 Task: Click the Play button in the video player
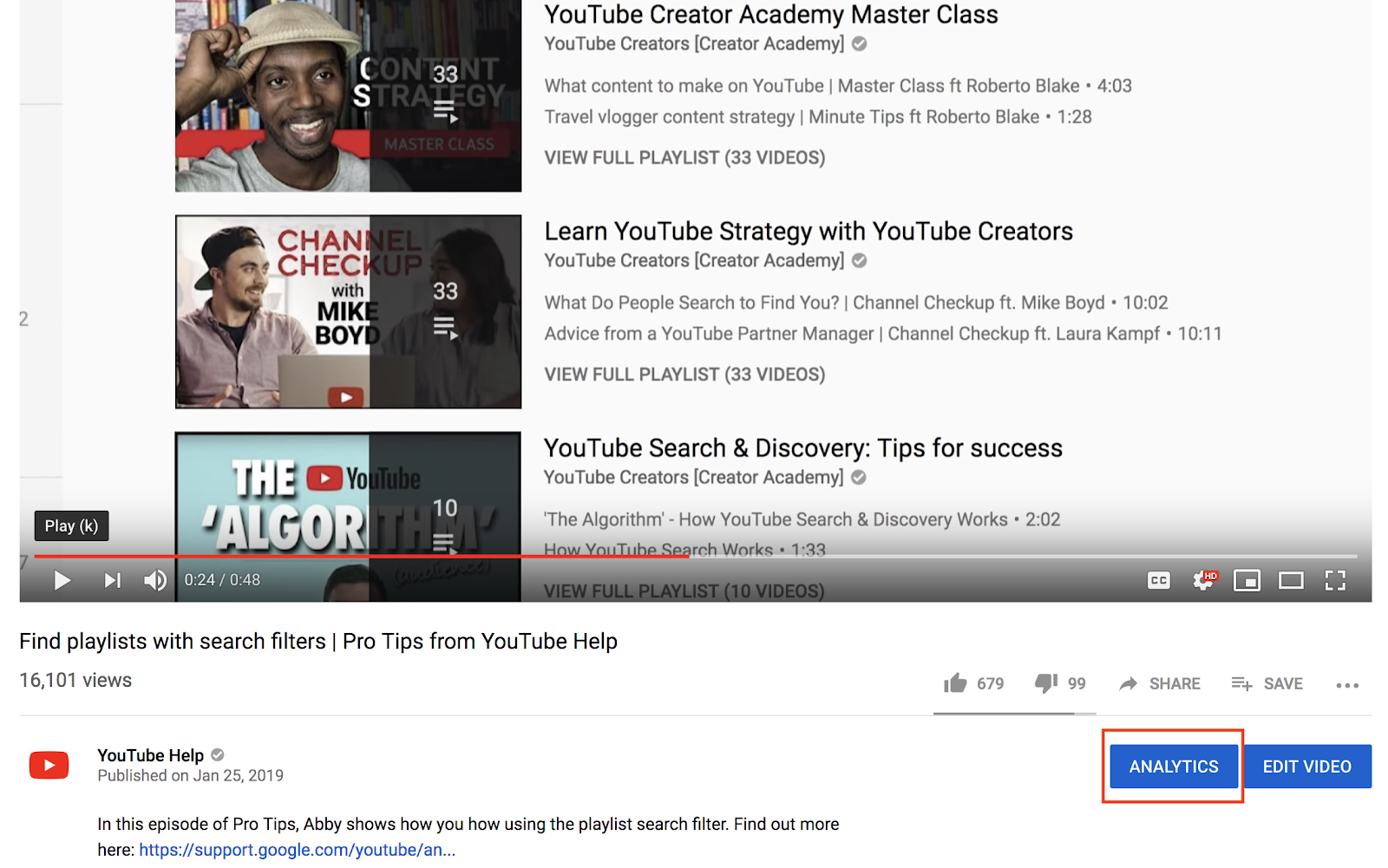tap(62, 580)
